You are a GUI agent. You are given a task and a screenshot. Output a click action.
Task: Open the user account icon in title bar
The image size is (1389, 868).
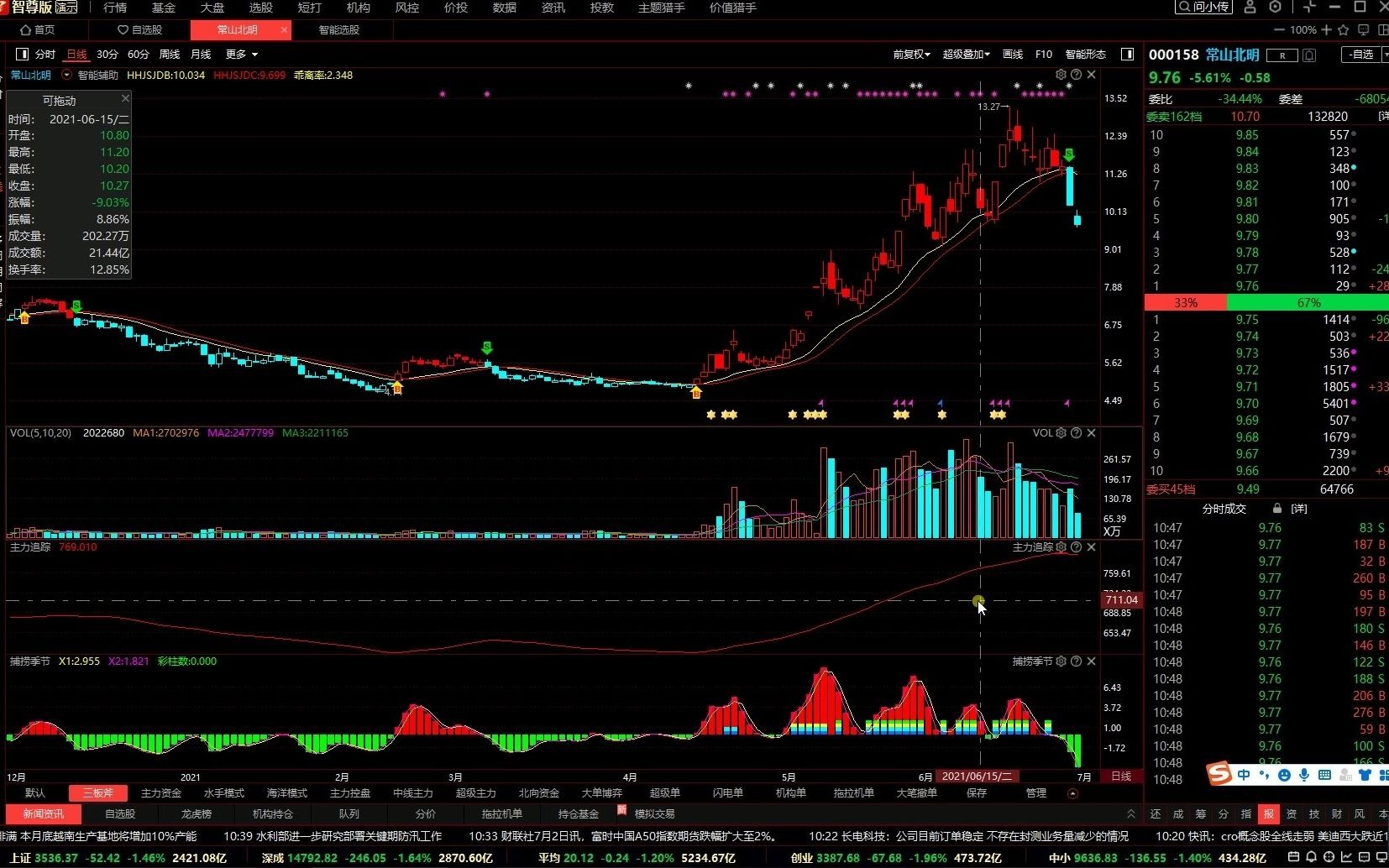pyautogui.click(x=1250, y=7)
